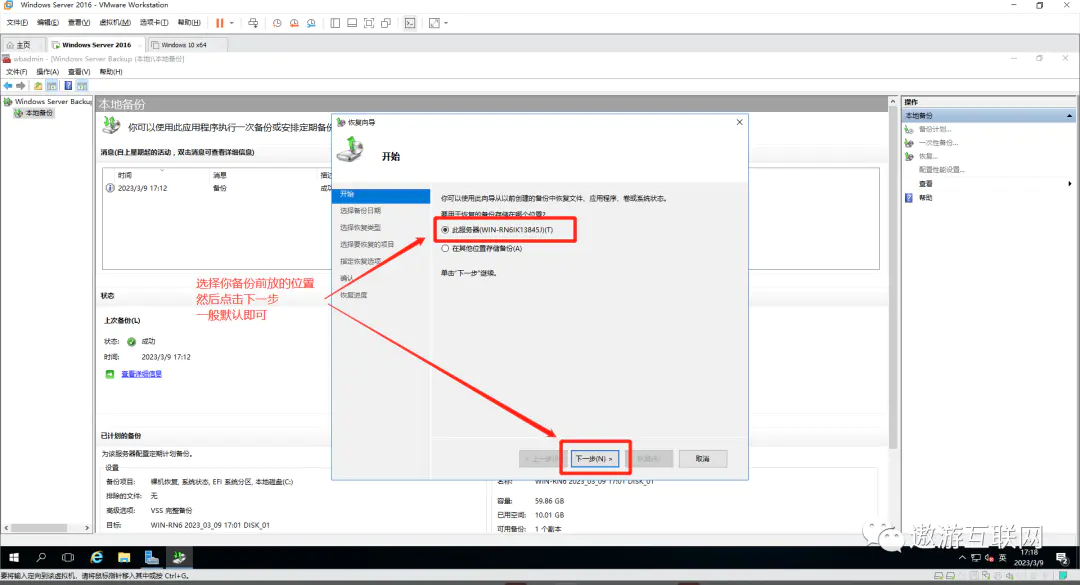Viewport: 1080px width, 585px height.
Task: Open VMware 查看(V) menu
Action: 79,23
